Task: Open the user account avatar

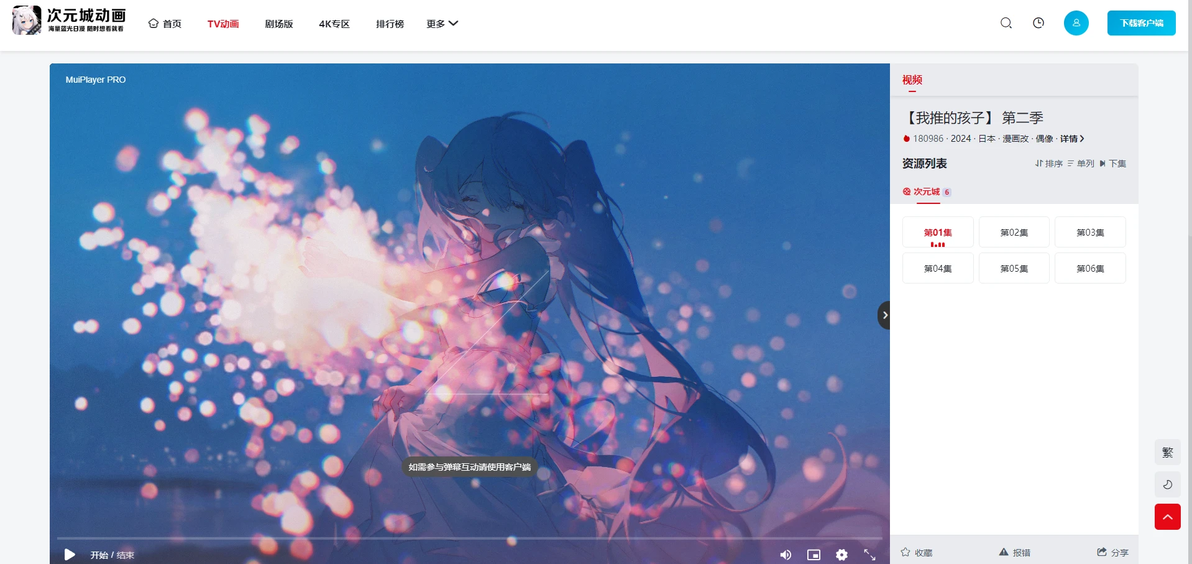Action: (1076, 23)
